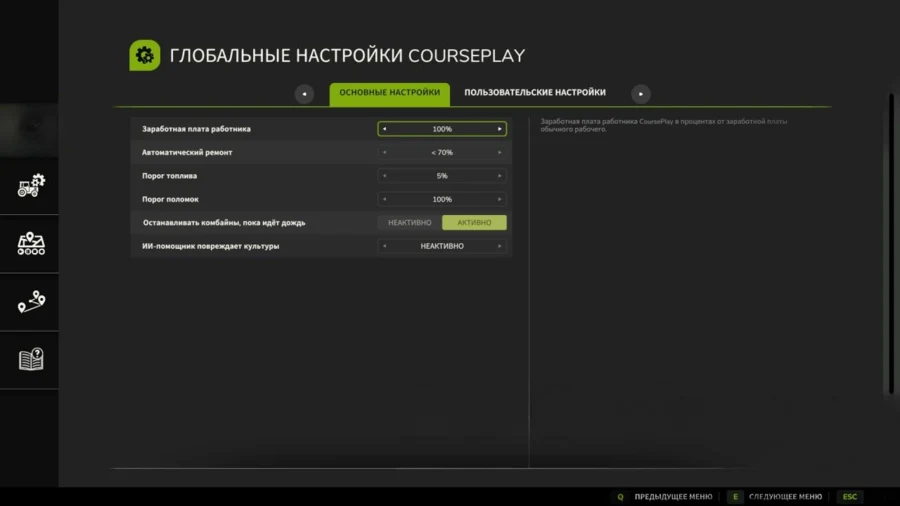Switch to Пользовательские настройки tab
This screenshot has height=506, width=900.
(x=534, y=93)
